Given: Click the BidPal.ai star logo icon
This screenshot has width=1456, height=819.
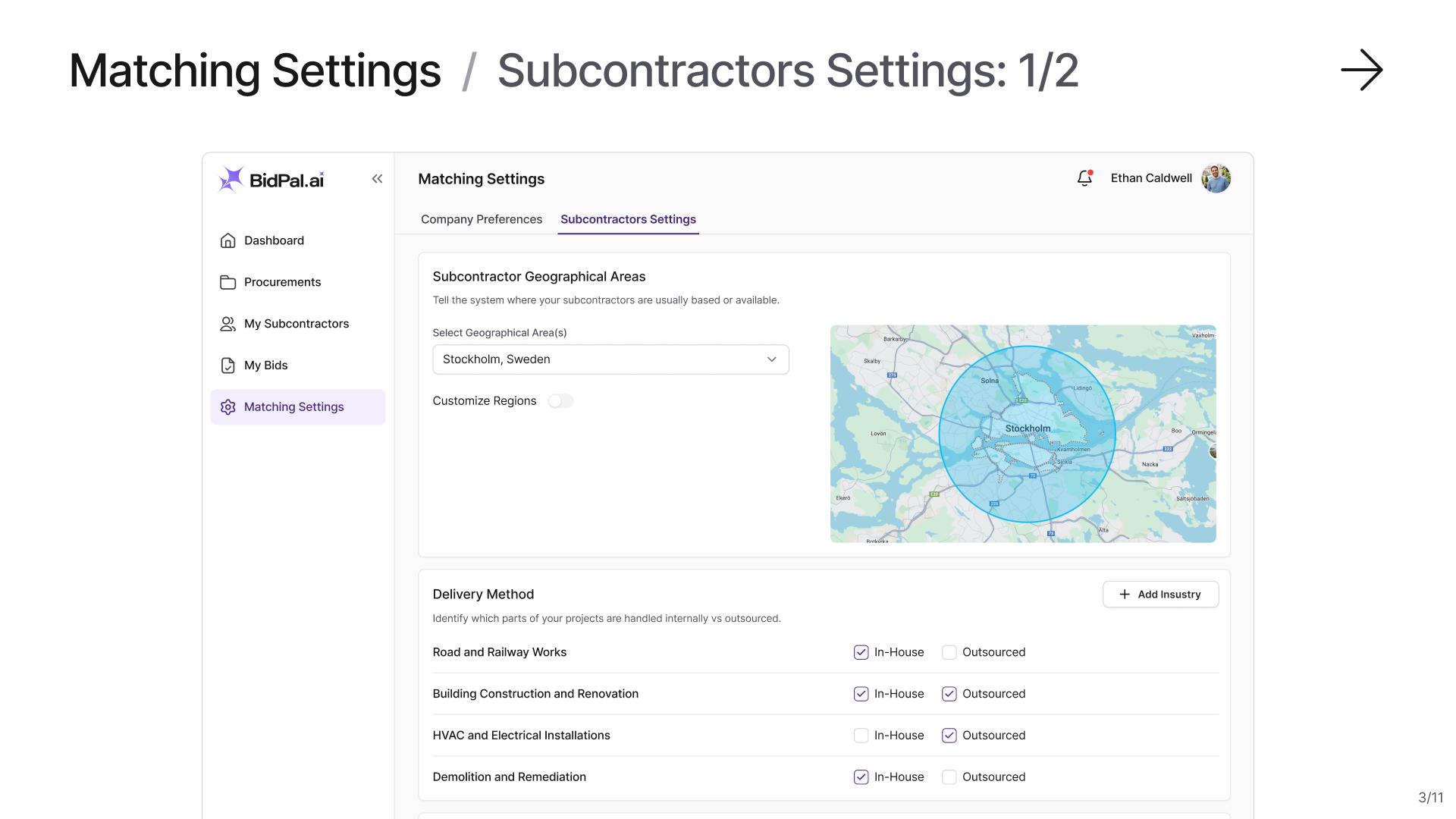Looking at the screenshot, I should pos(231,179).
